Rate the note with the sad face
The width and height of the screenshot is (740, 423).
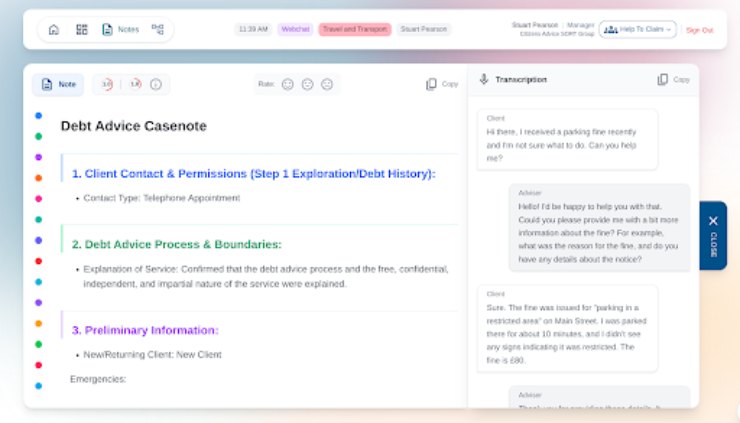point(327,85)
